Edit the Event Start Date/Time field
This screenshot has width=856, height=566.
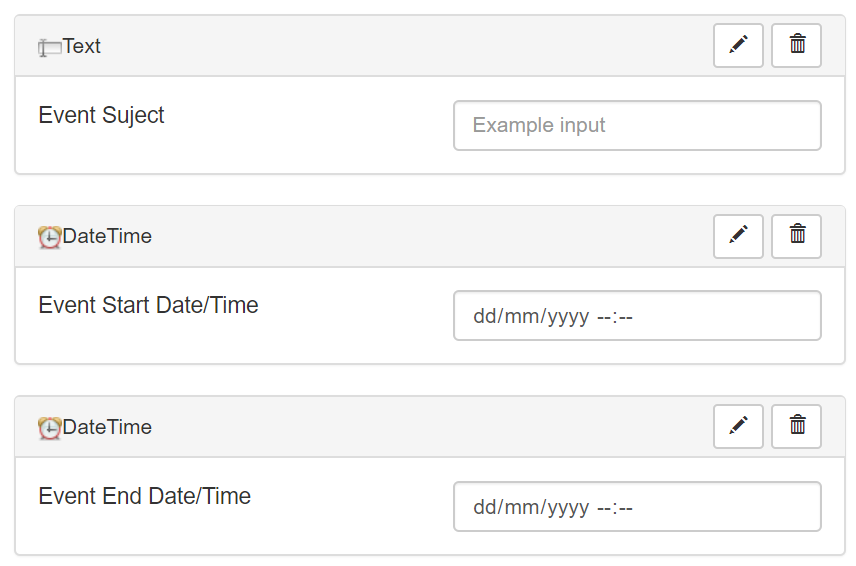coord(738,235)
